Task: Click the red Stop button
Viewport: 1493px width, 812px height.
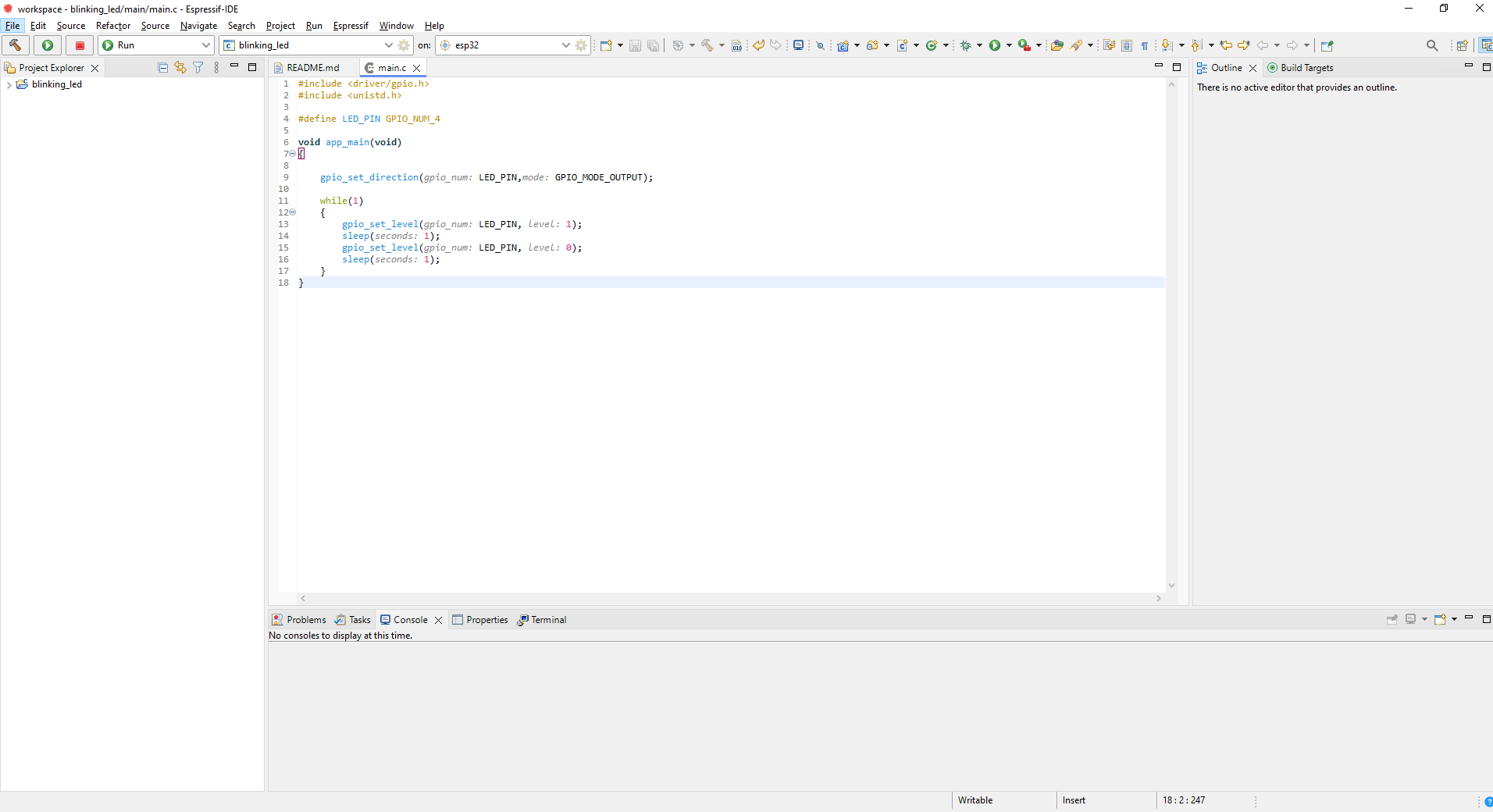Action: coord(79,45)
